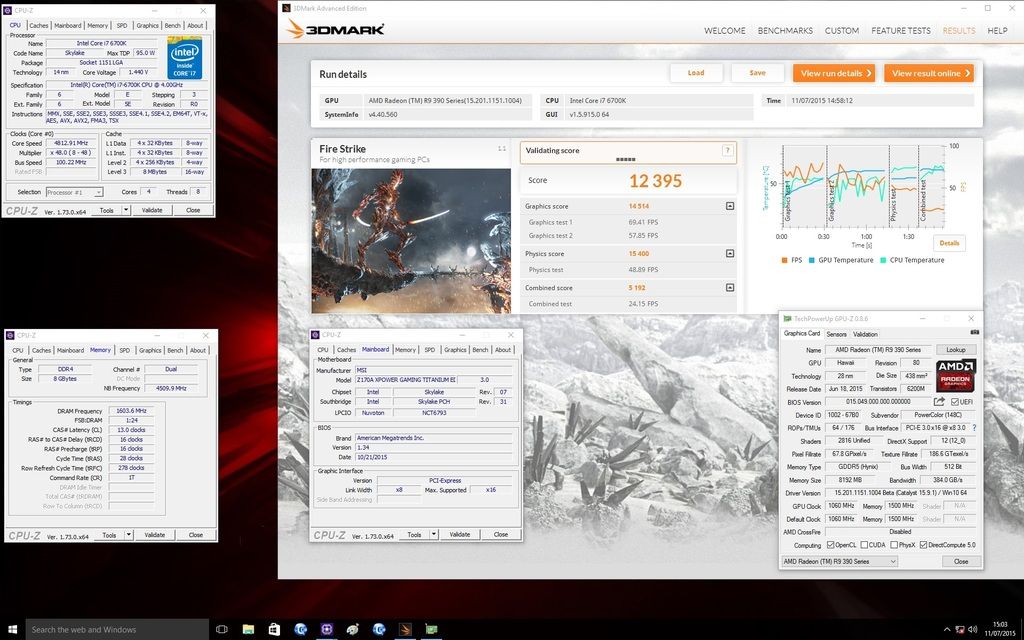This screenshot has width=1024, height=640.
Task: Open SPD tab in CPU-Z Memory window
Action: 125,350
